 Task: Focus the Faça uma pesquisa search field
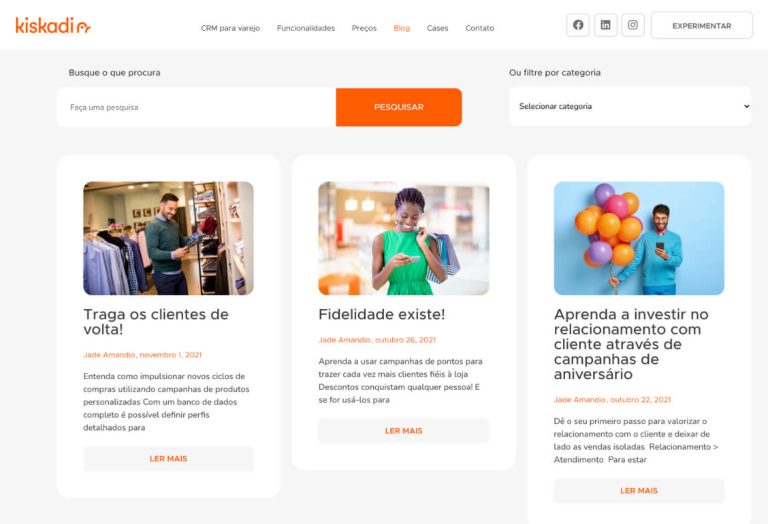click(x=196, y=107)
